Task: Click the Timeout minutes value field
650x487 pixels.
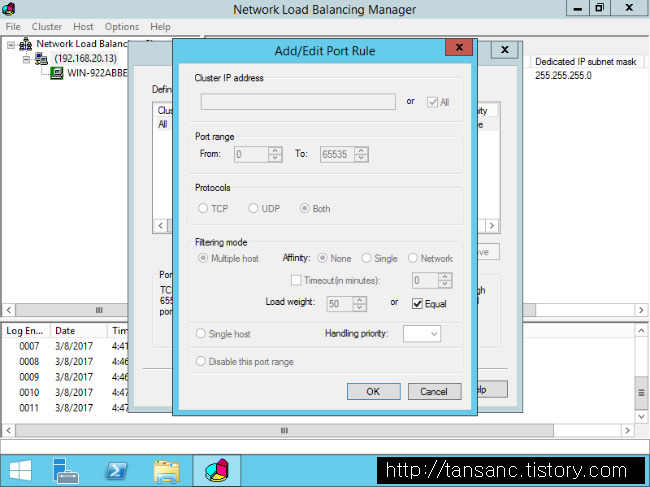Action: [425, 281]
